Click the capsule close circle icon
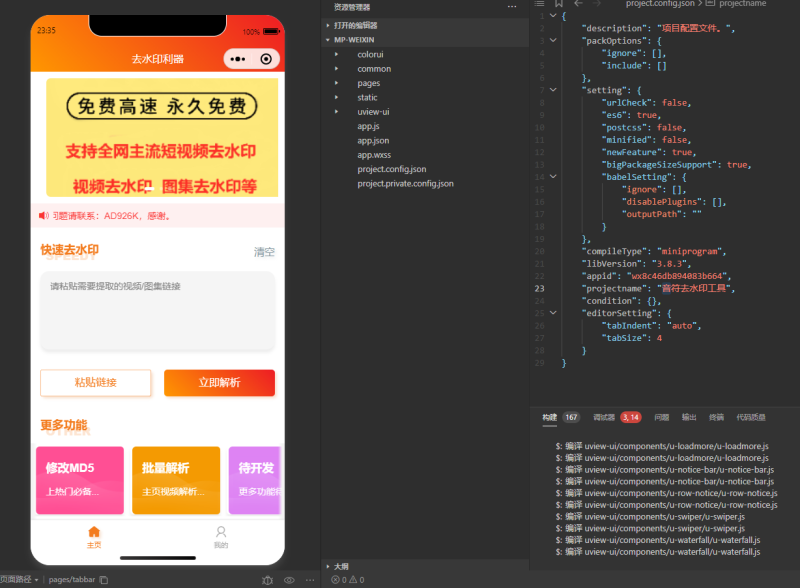Viewport: 800px width, 588px height. (x=265, y=59)
